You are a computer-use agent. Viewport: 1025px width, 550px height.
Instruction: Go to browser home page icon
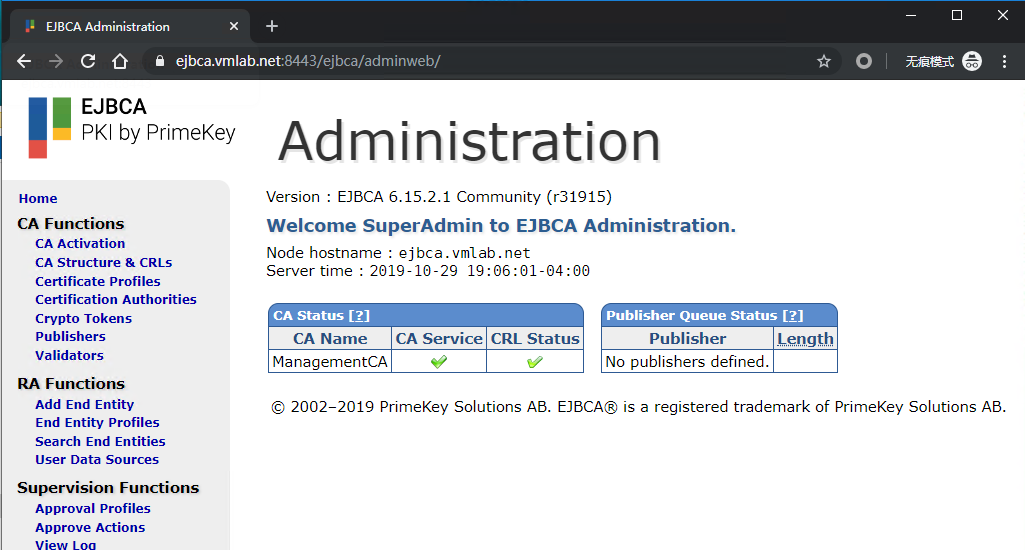(x=120, y=61)
